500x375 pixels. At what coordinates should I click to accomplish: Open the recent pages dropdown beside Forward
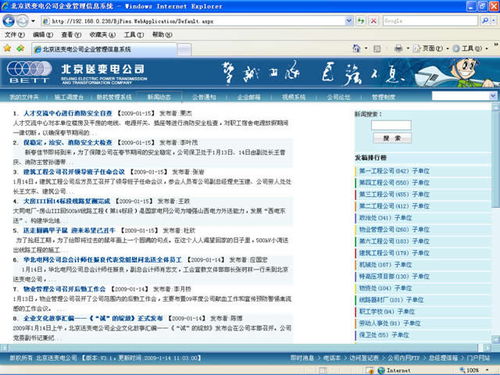[x=33, y=21]
